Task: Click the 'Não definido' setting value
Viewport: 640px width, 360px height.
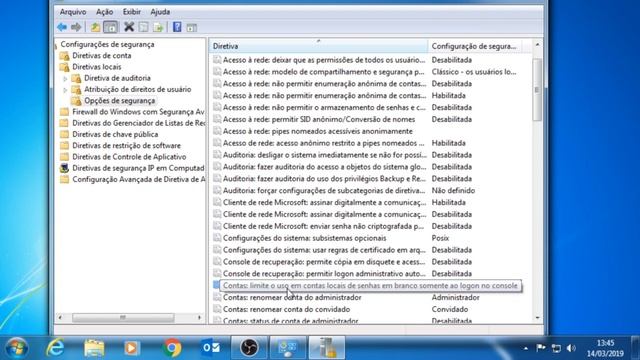Action: pyautogui.click(x=453, y=190)
